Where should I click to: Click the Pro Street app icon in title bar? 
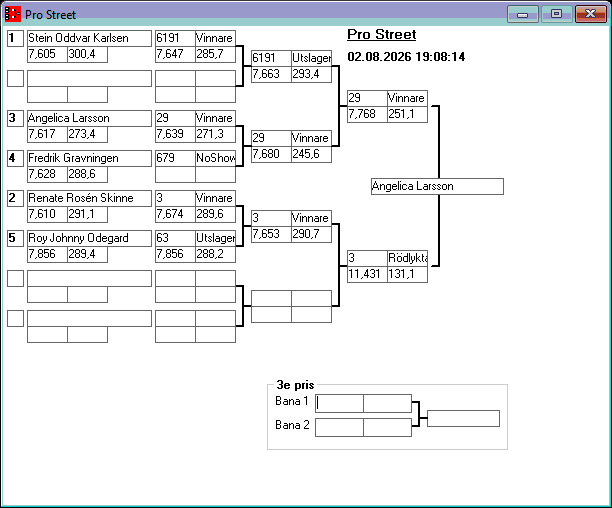[12, 14]
